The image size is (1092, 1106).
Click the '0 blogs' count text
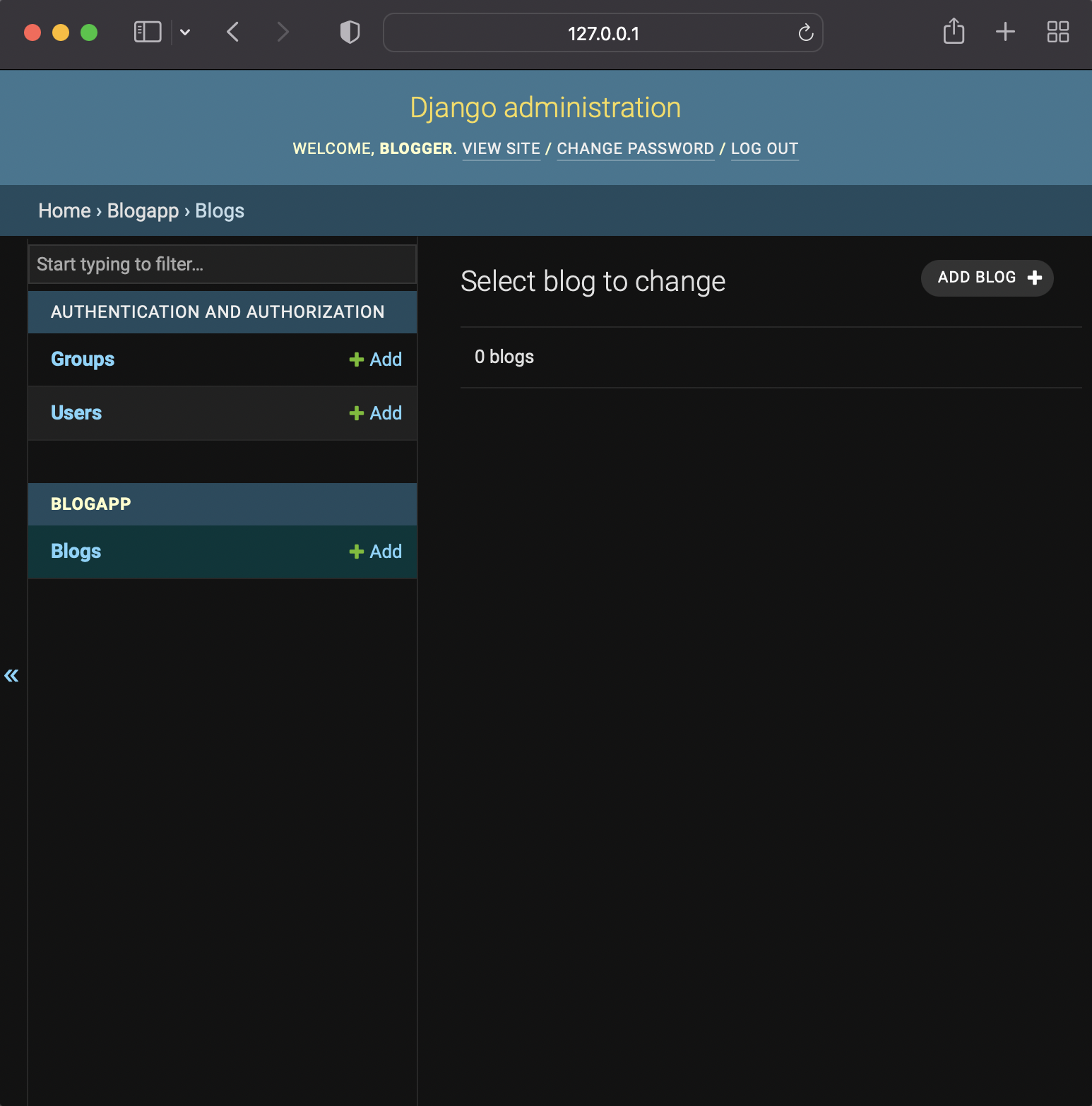coord(504,357)
